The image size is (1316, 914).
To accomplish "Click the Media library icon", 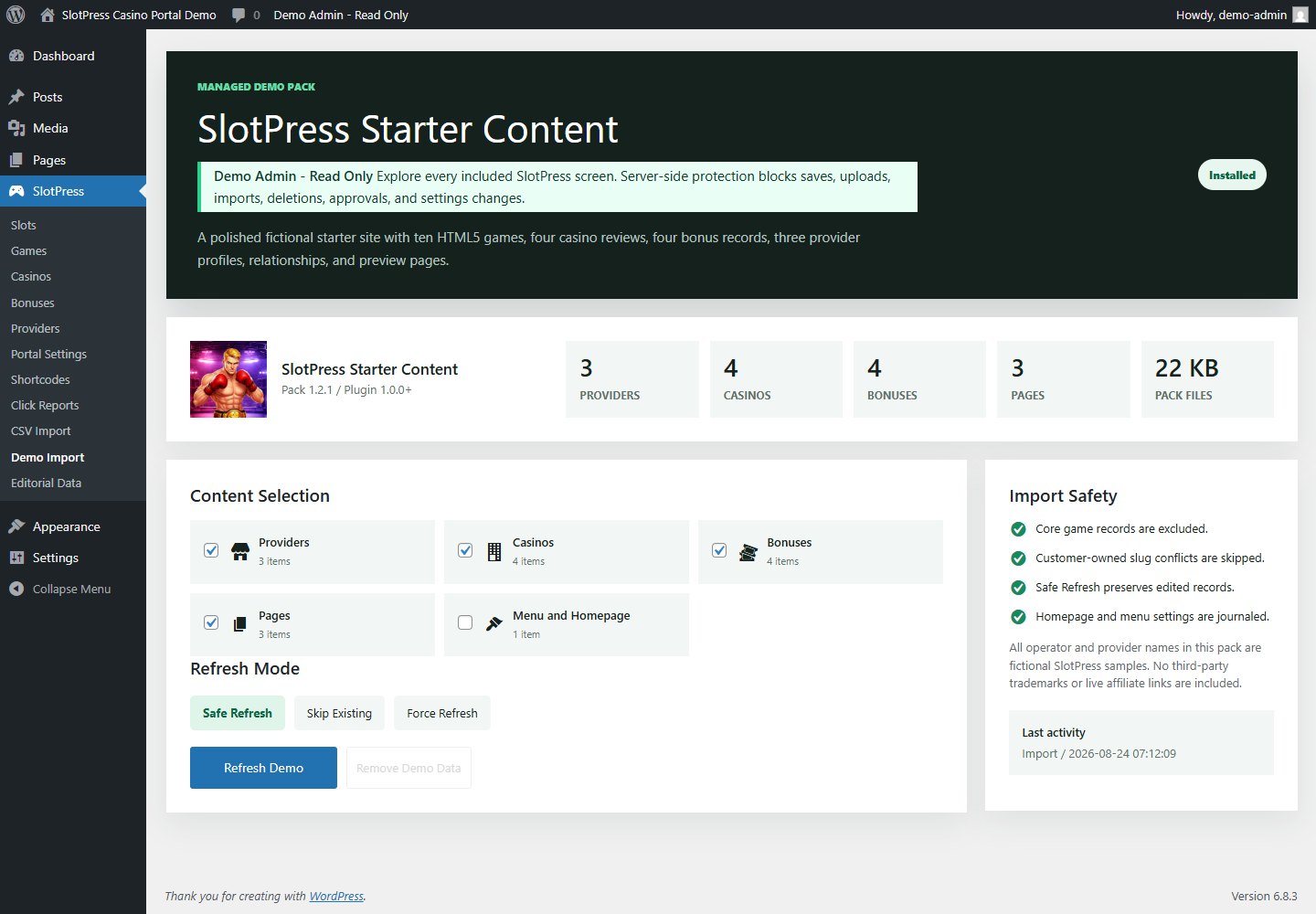I will point(16,128).
